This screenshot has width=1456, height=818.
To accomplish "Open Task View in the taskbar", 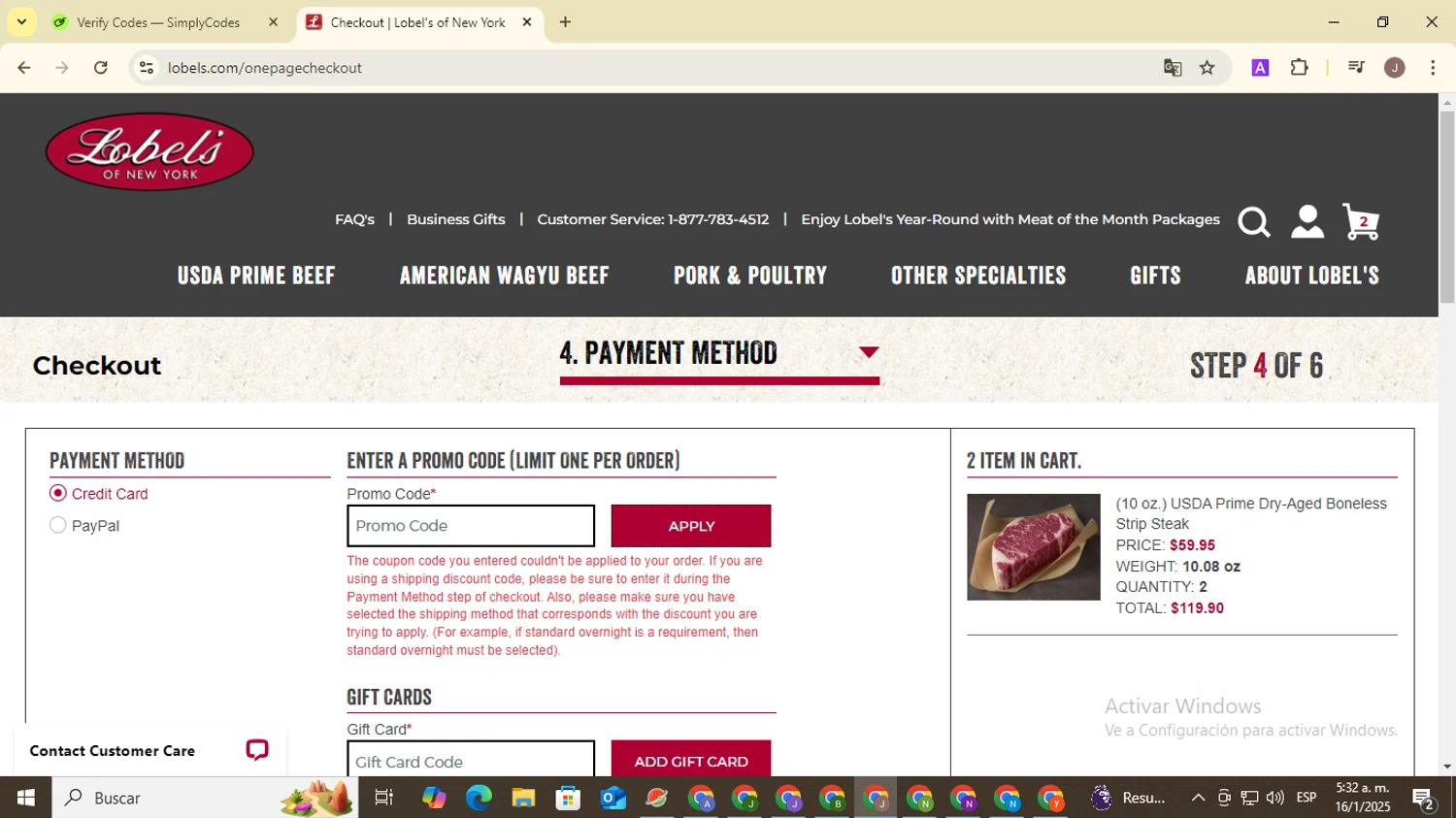I will pos(384,798).
